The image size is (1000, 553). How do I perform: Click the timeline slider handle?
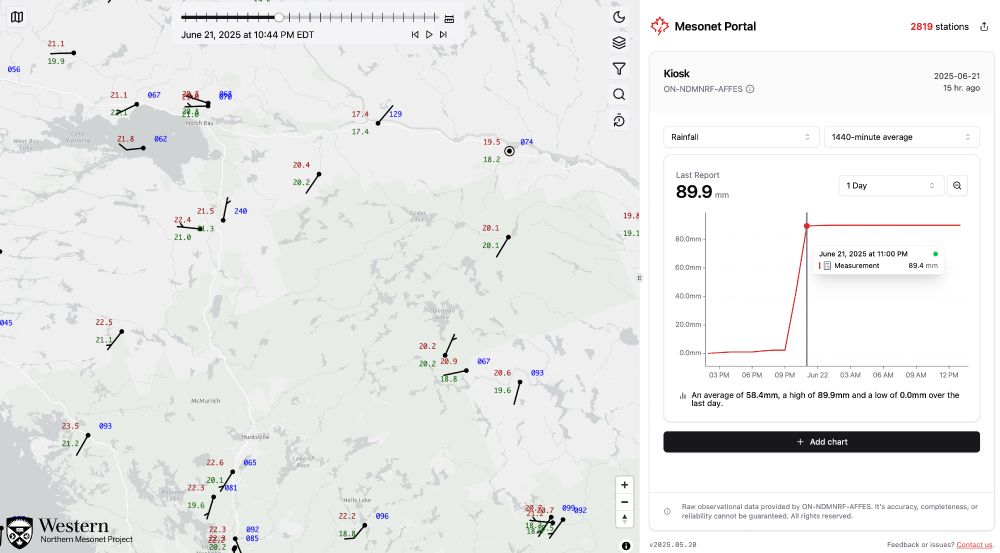[x=279, y=17]
